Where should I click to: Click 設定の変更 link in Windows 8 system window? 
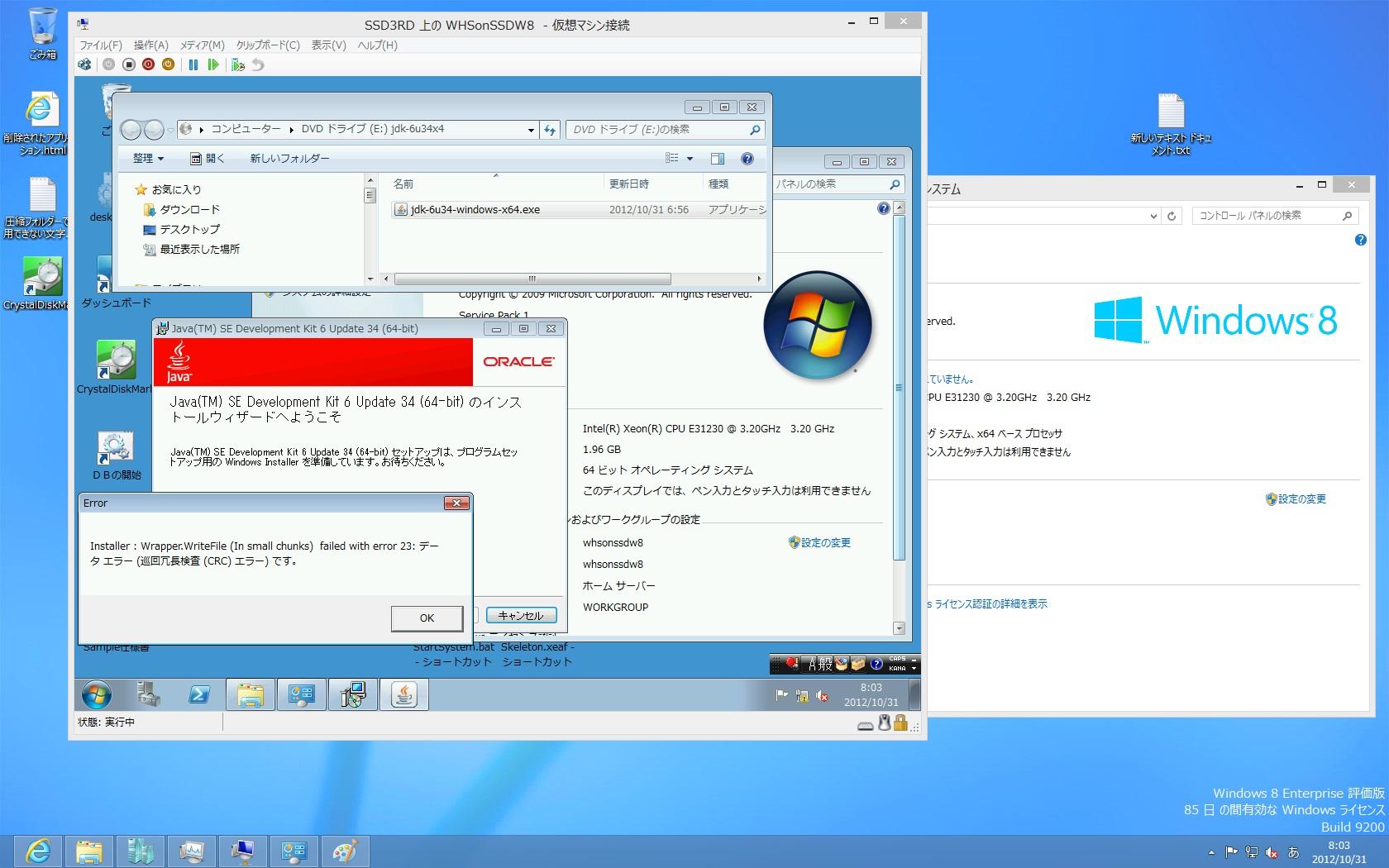(1296, 498)
